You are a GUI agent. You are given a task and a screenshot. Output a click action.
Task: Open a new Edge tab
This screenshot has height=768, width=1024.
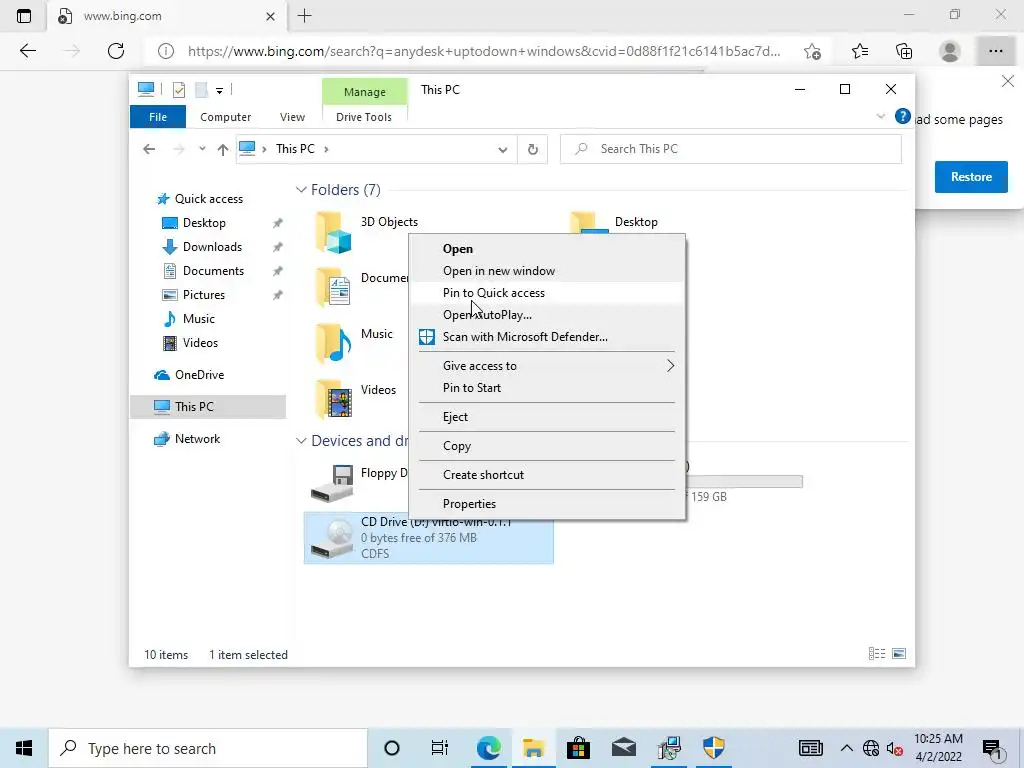[x=304, y=16]
